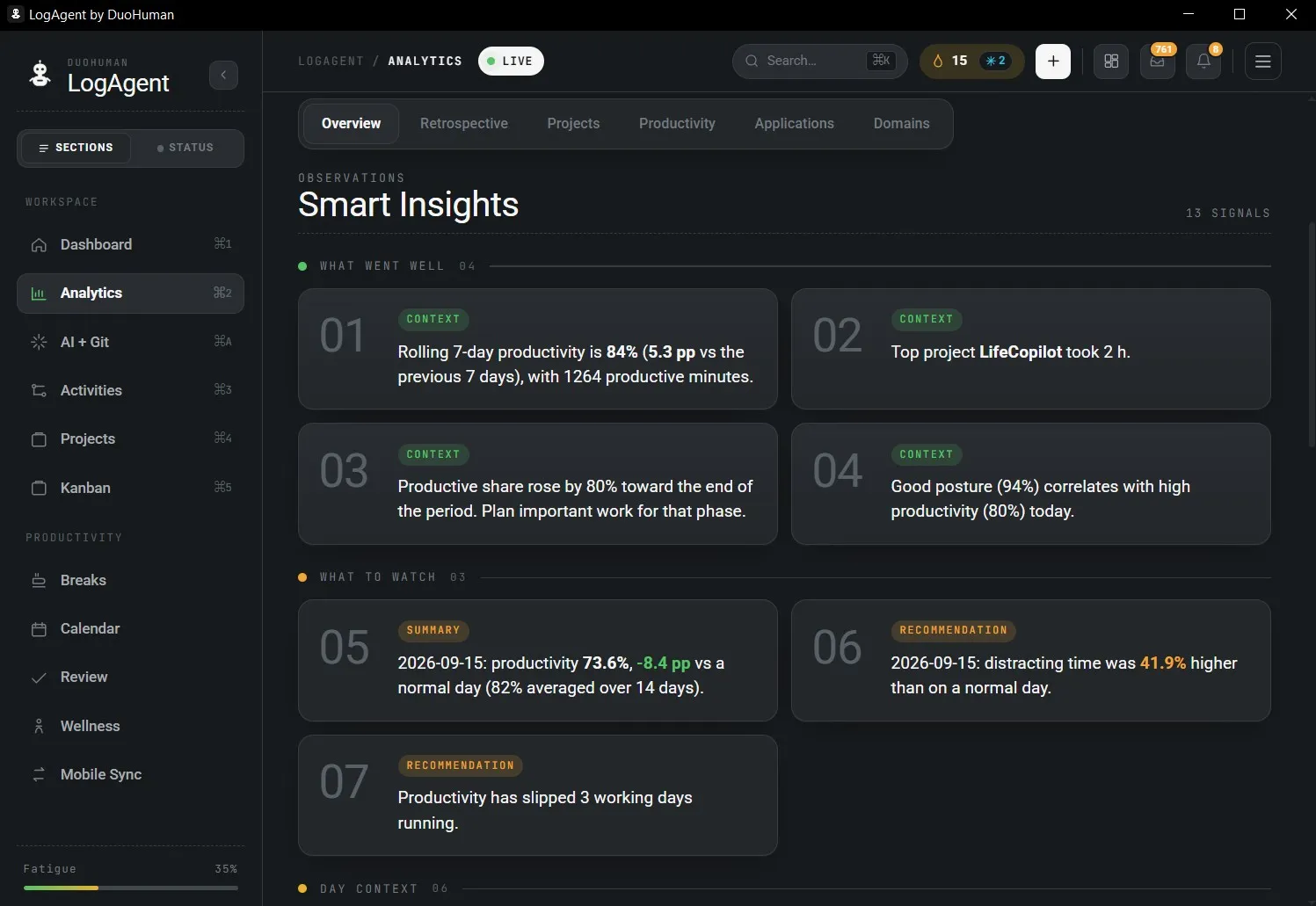Viewport: 1316px width, 906px height.
Task: Click the flame streak counter 15
Action: pyautogui.click(x=949, y=61)
